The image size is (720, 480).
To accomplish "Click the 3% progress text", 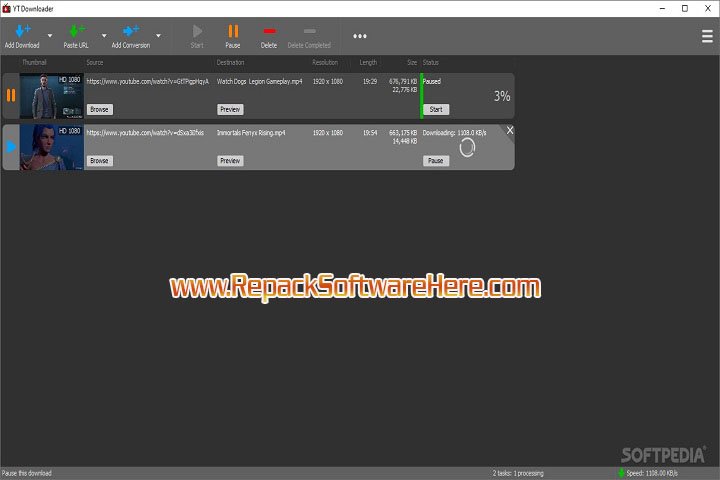I will pyautogui.click(x=502, y=96).
